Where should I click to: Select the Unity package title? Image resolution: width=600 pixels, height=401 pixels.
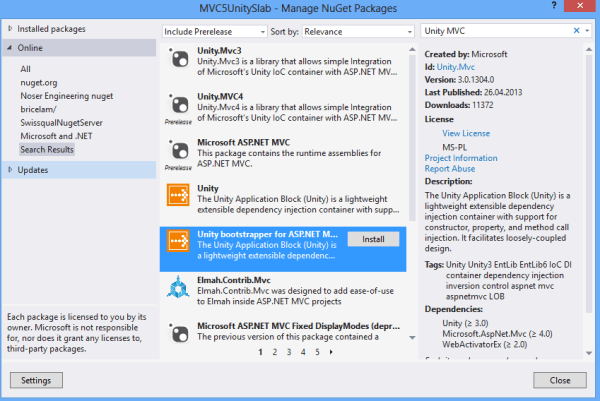[x=208, y=188]
